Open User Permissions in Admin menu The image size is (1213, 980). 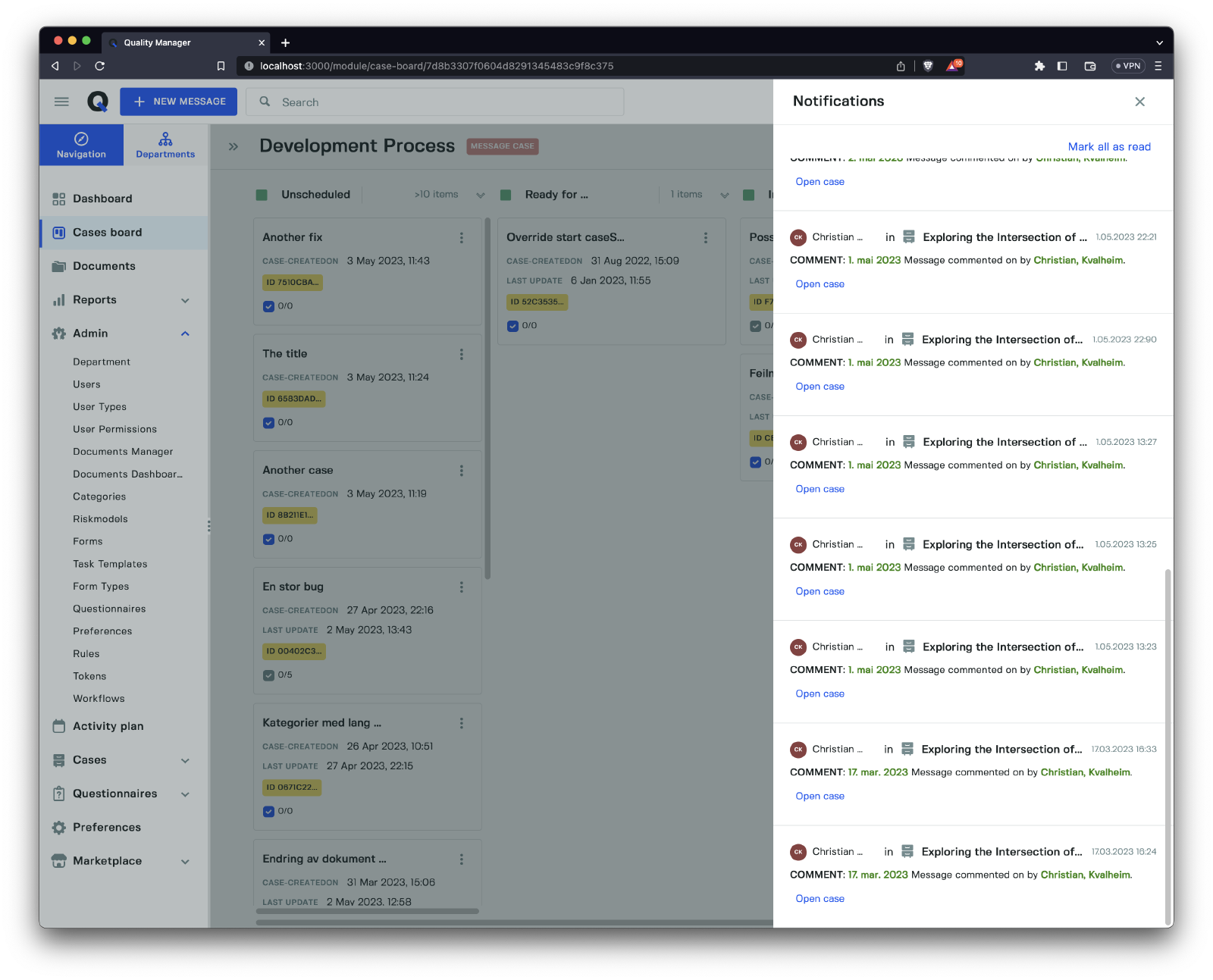(114, 429)
